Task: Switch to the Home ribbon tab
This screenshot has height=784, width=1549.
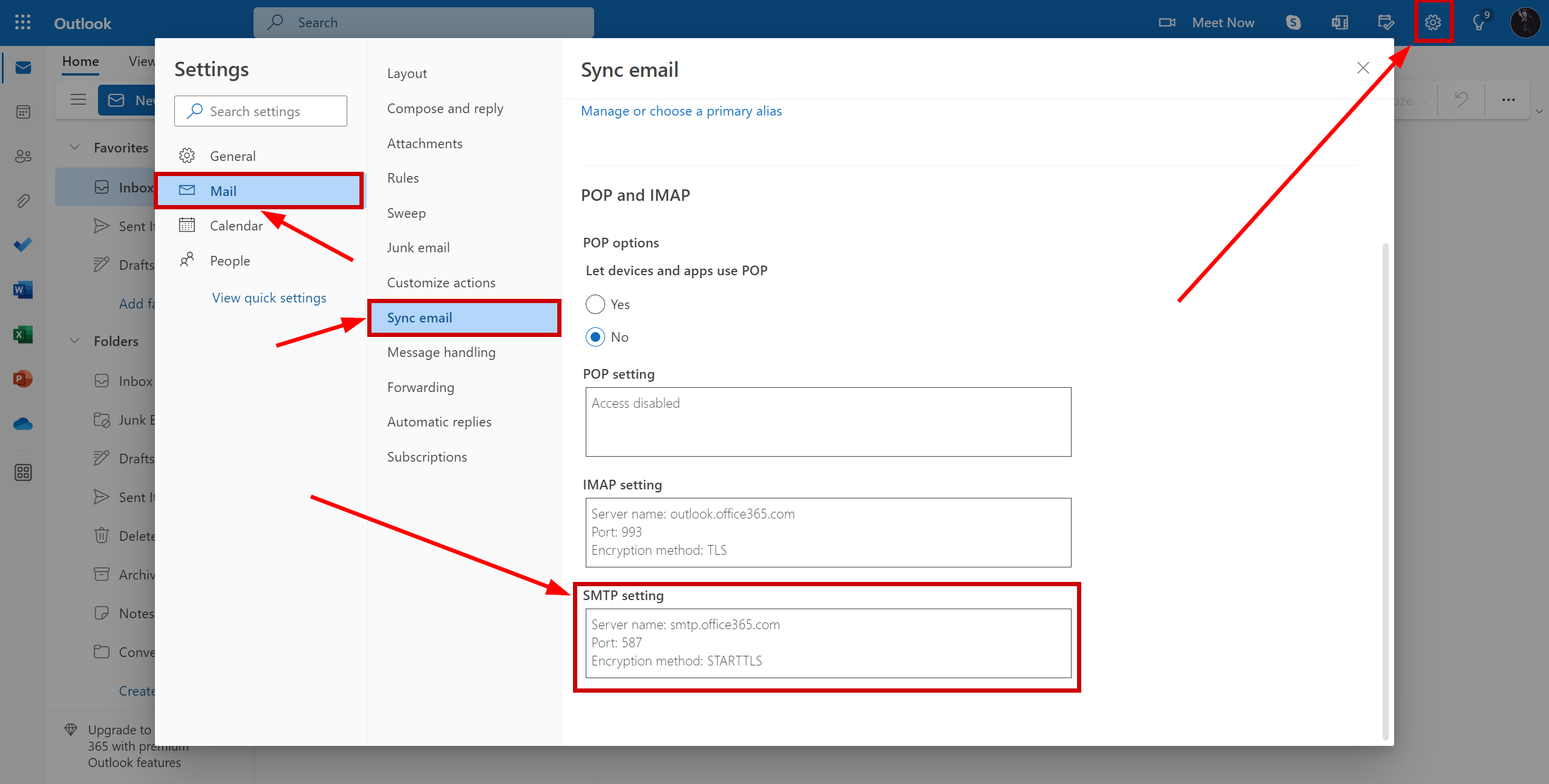Action: coord(80,61)
